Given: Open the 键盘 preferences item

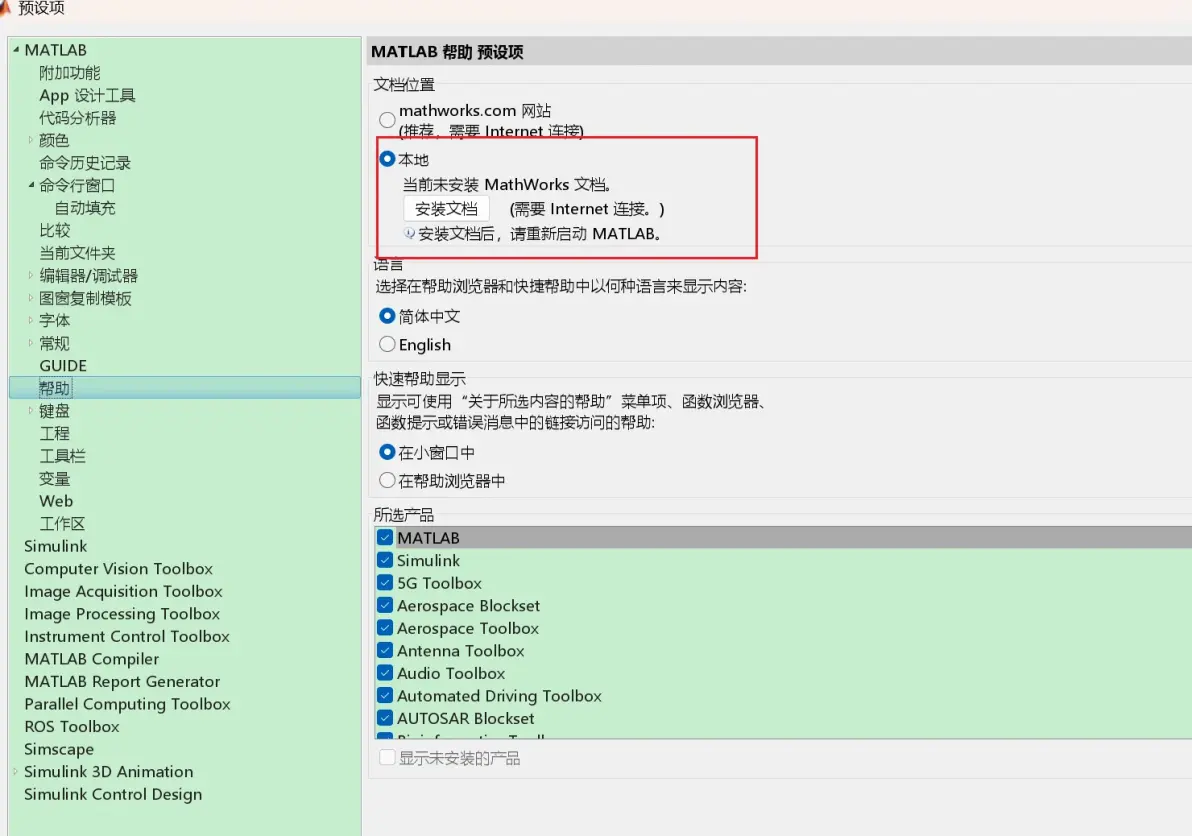Looking at the screenshot, I should click(54, 411).
